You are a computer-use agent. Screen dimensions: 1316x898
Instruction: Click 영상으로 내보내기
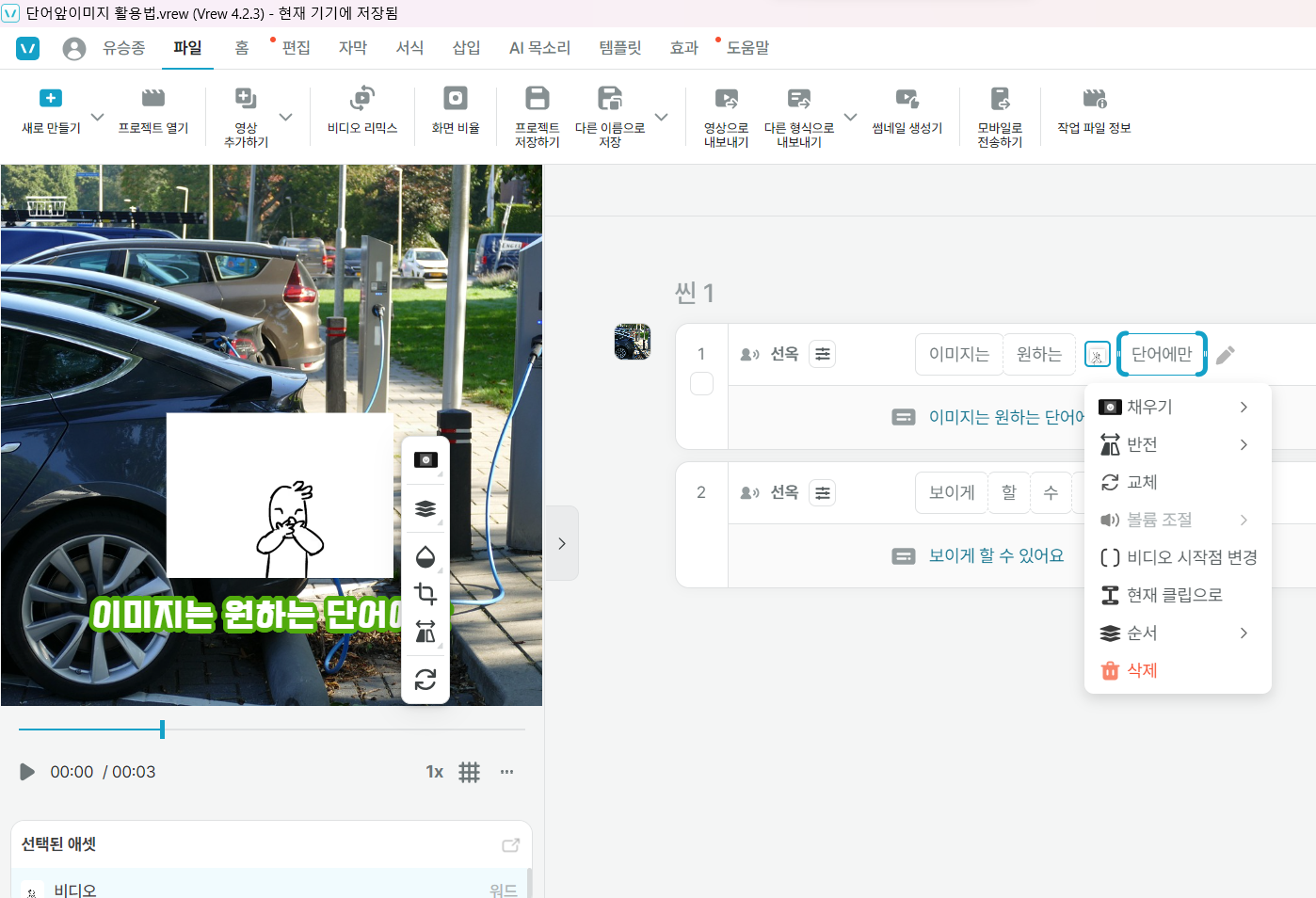[726, 117]
